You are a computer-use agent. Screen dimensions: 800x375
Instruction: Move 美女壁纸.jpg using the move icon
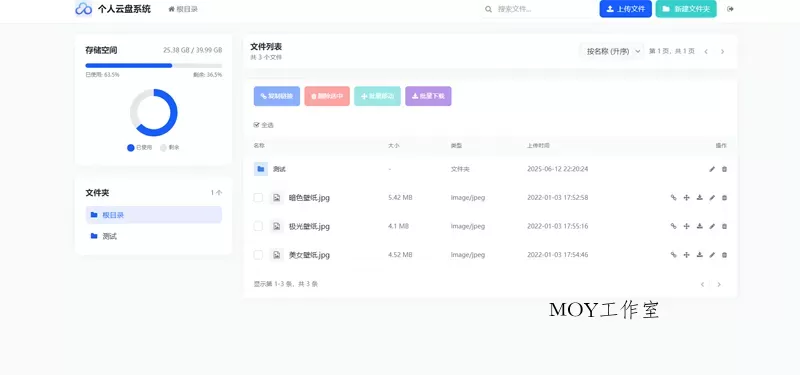pos(686,255)
